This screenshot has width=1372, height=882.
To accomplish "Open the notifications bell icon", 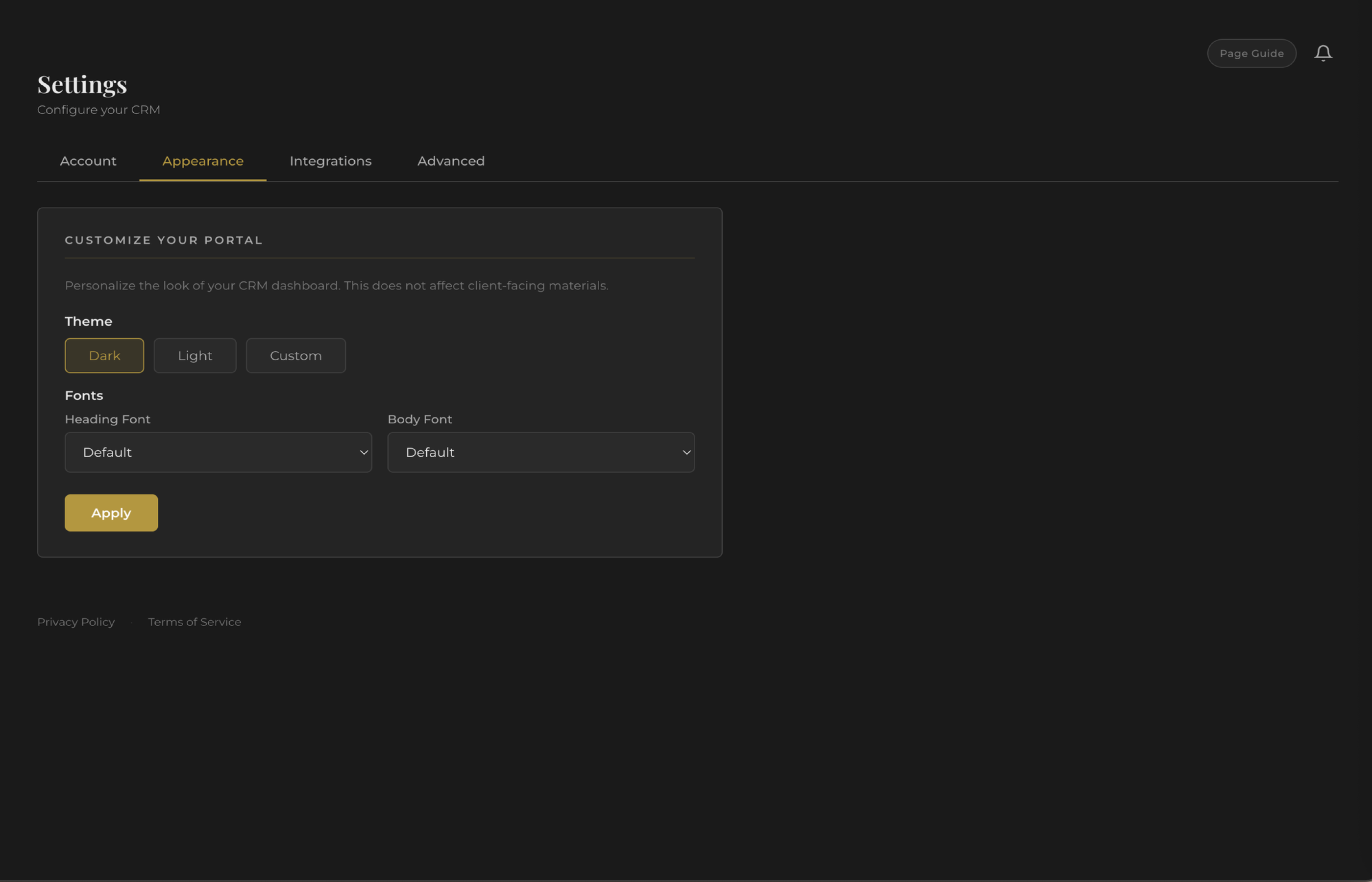I will 1323,53.
